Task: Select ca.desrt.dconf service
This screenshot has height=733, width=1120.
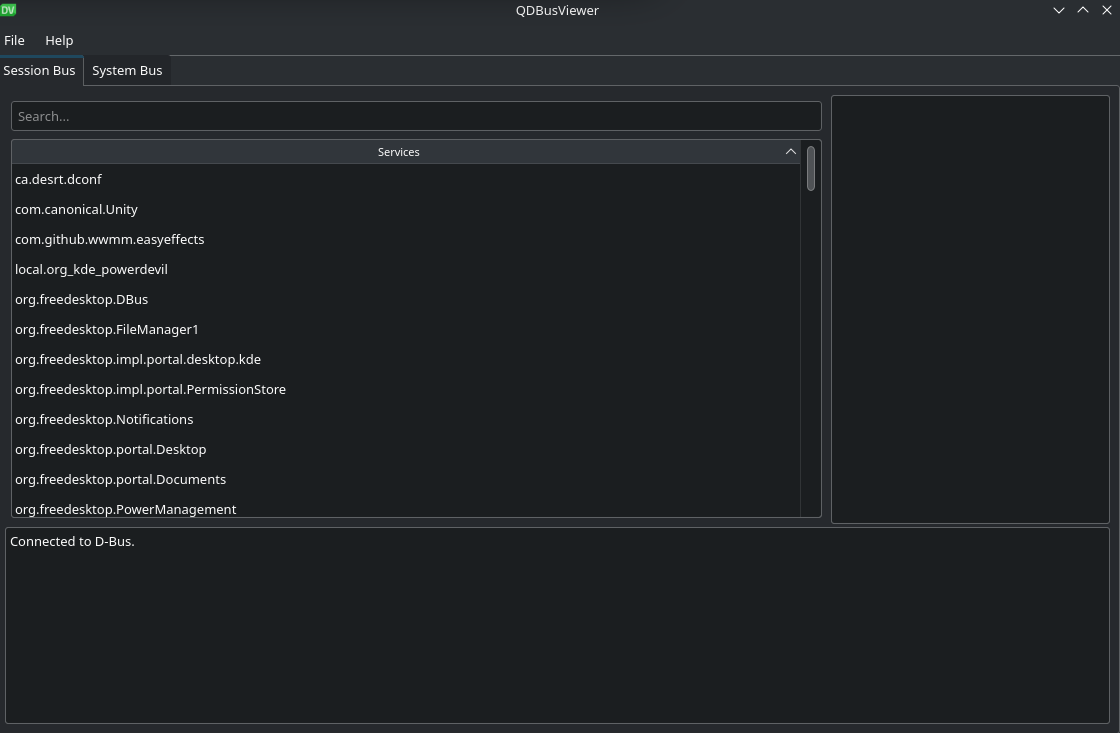Action: pyautogui.click(x=58, y=180)
